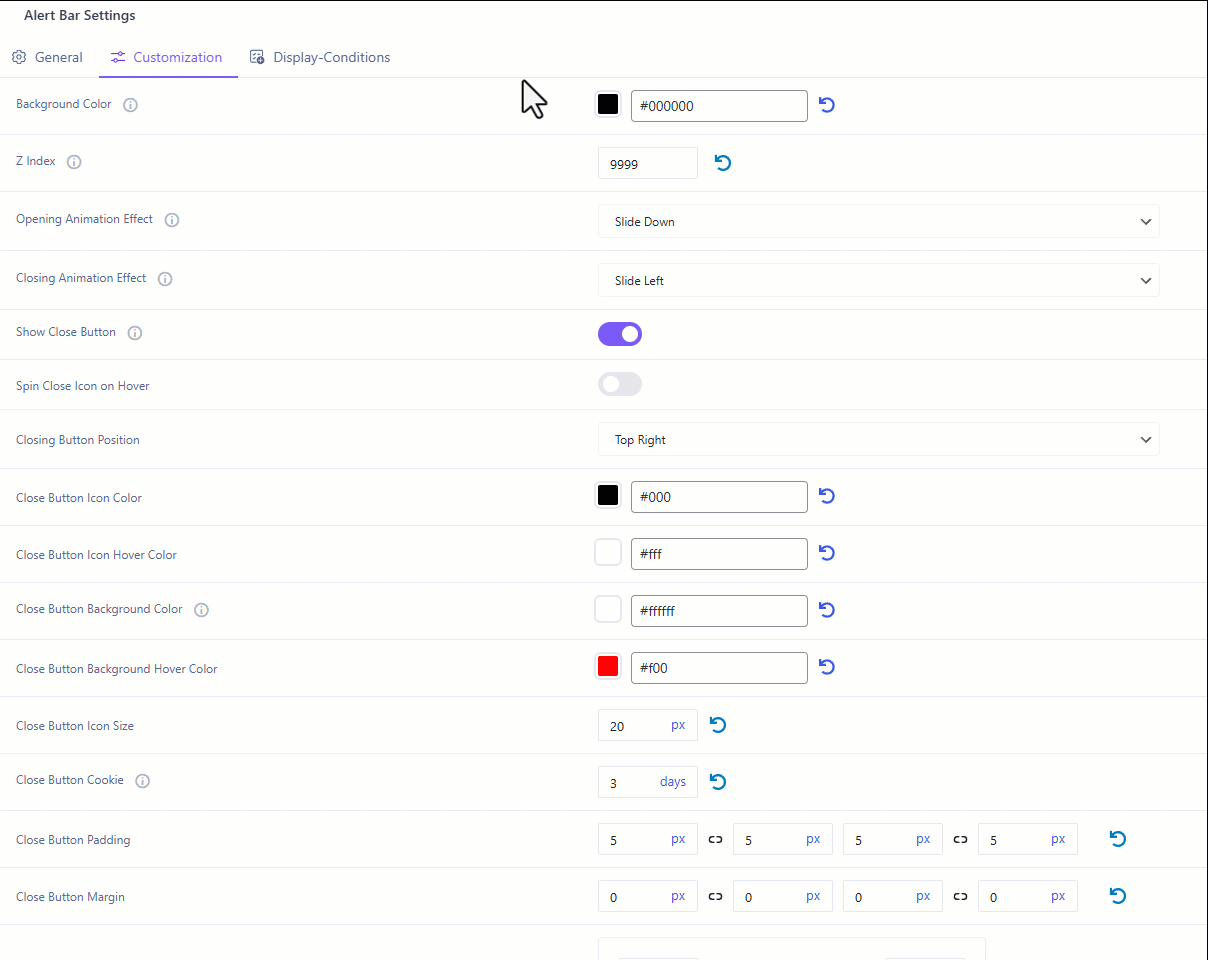Click info icon beside Opening Animation Effect
This screenshot has width=1208, height=960.
coord(172,220)
